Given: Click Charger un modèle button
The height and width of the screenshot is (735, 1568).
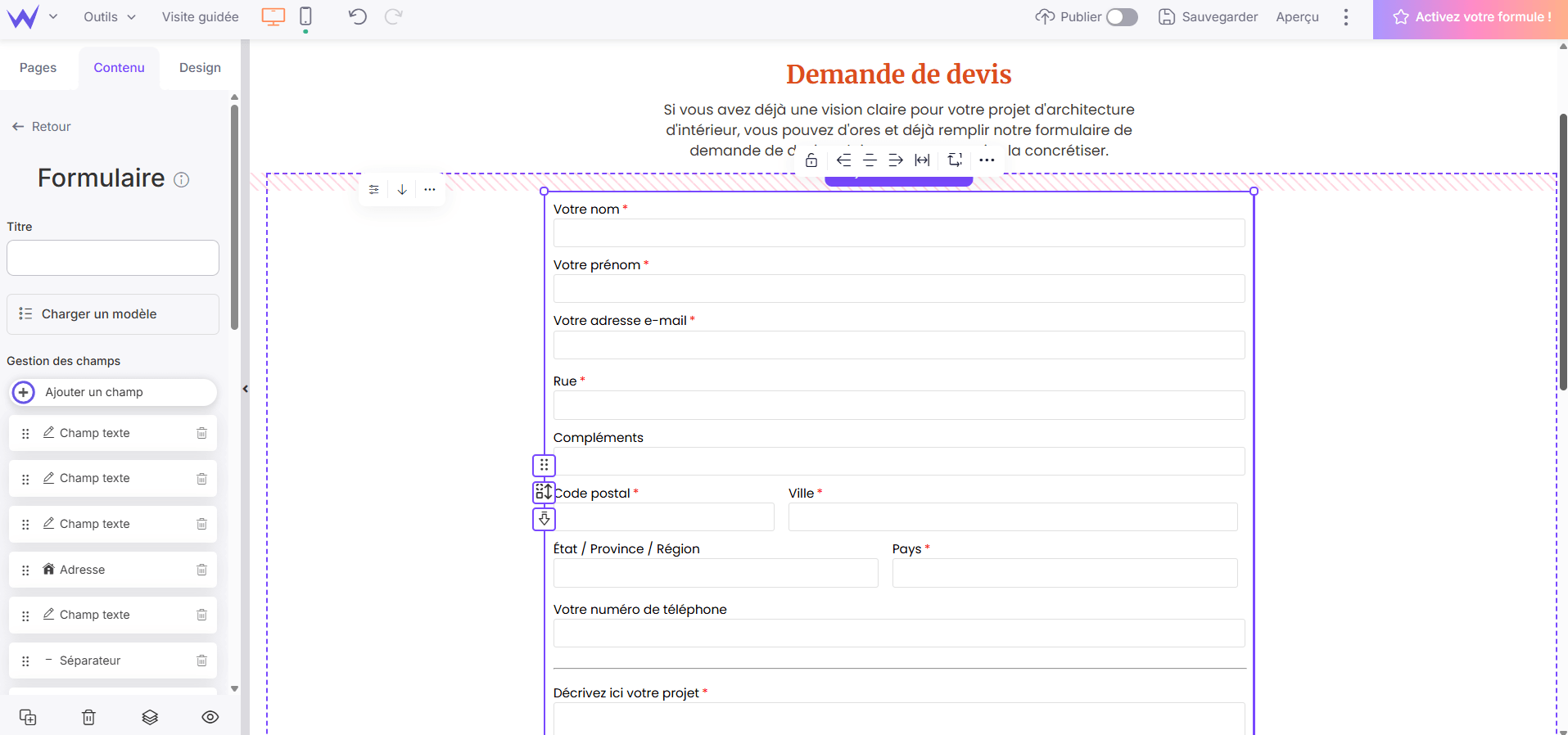Looking at the screenshot, I should pos(113,314).
